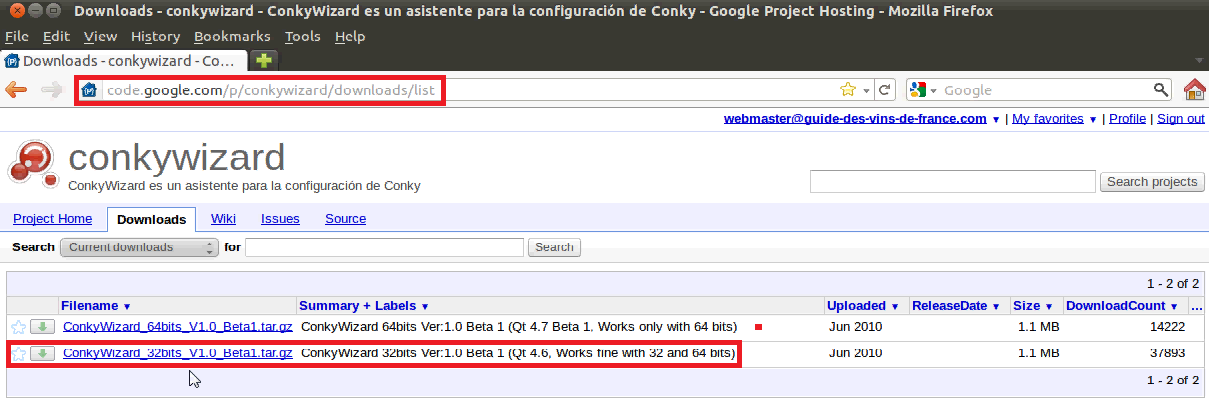Go forward with the Forward arrow

52,90
